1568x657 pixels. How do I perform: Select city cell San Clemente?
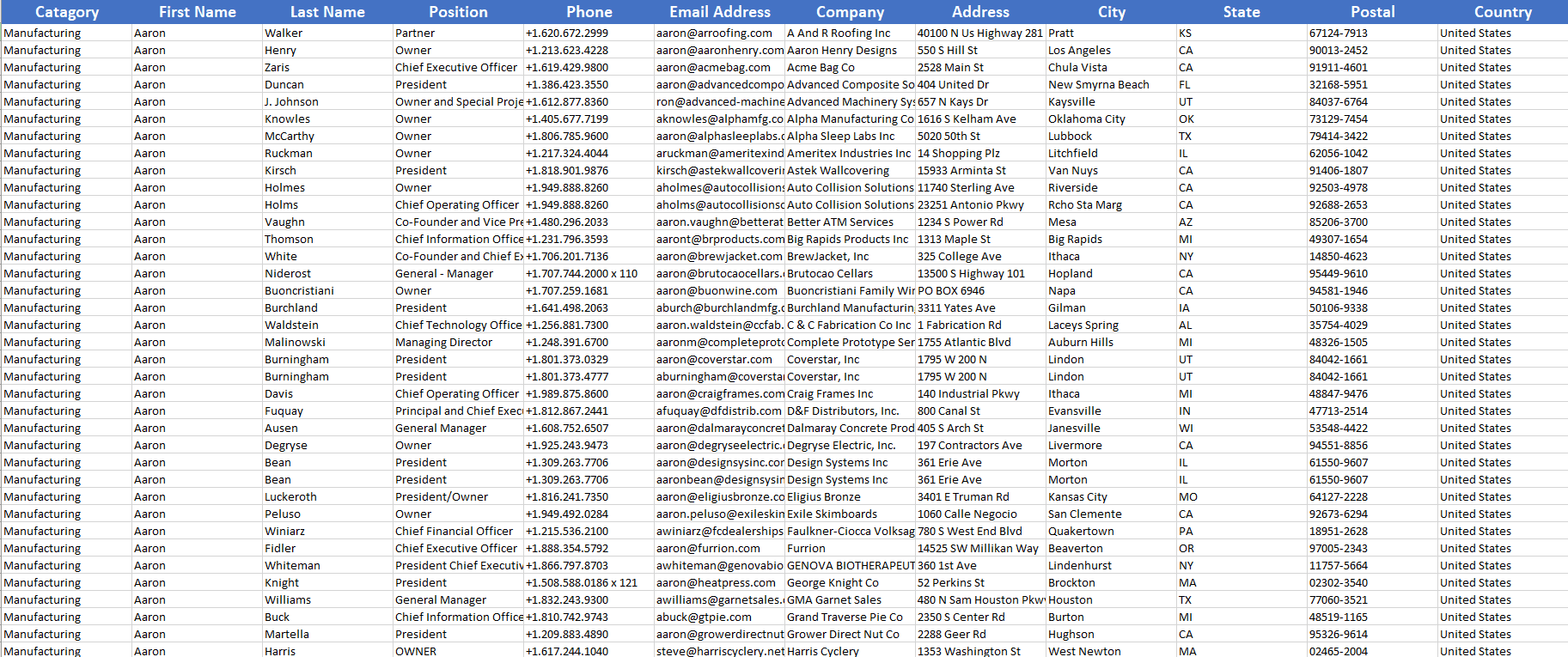1111,514
